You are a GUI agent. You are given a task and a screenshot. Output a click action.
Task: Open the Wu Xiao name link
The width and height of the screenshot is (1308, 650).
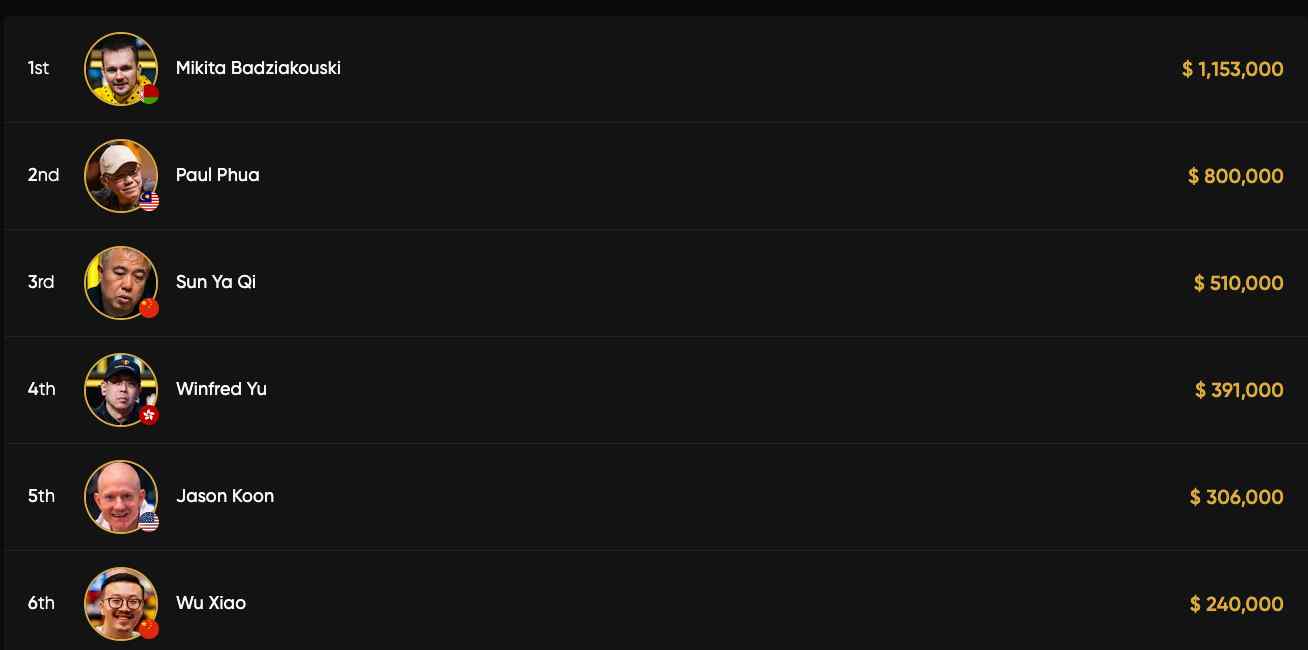coord(211,603)
